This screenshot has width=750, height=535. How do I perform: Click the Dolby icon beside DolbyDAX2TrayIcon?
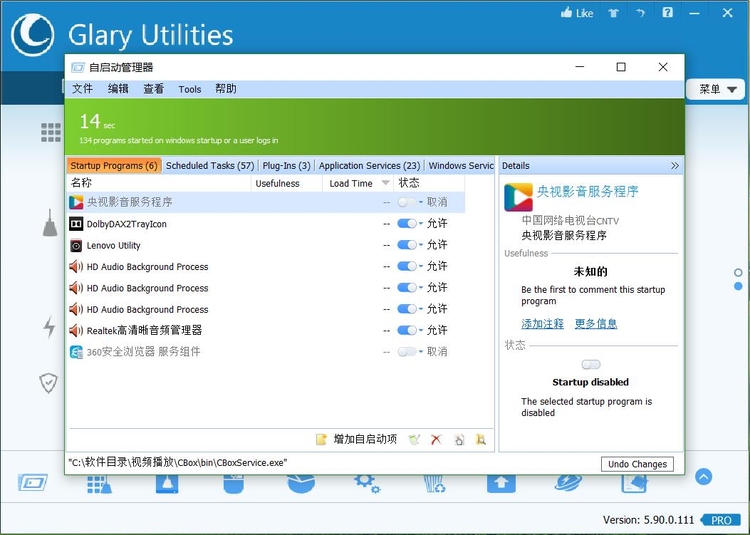(x=76, y=224)
